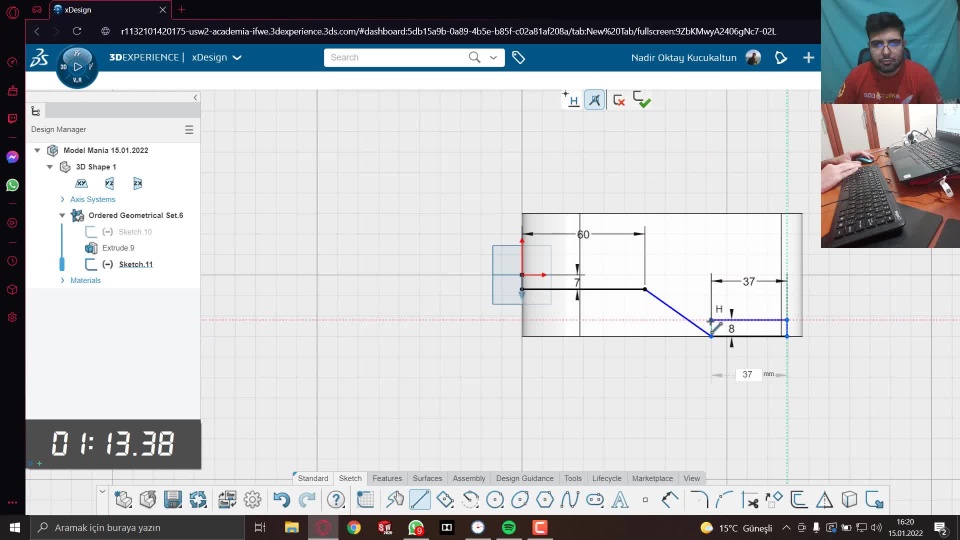Viewport: 960px width, 540px height.
Task: Open the Assembly tab
Action: coord(469,478)
